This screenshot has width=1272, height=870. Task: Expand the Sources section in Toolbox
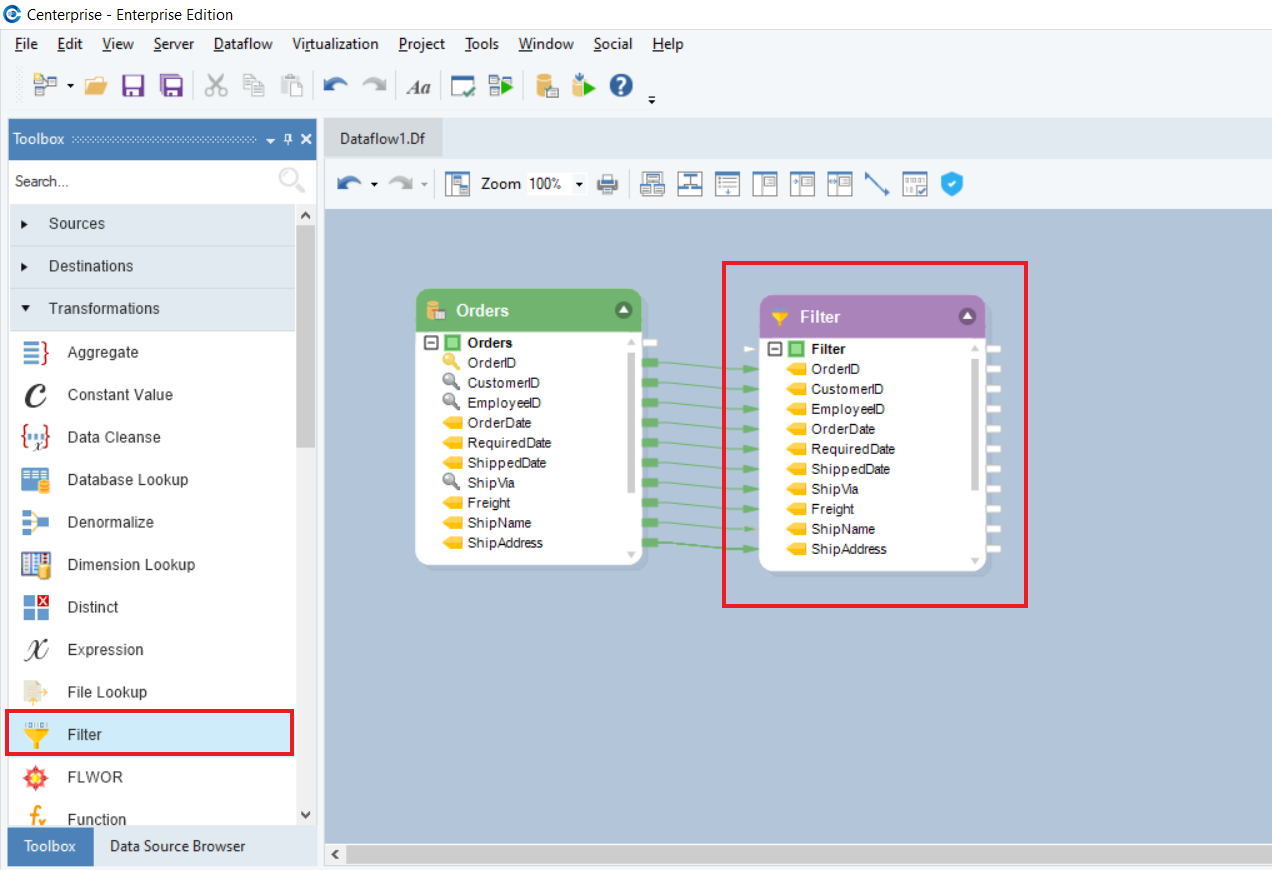click(25, 224)
